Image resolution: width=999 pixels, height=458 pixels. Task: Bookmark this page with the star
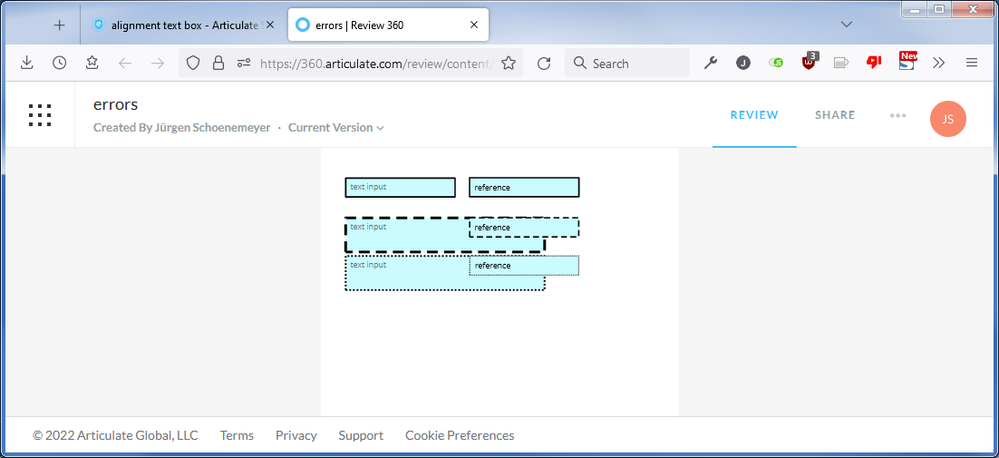pyautogui.click(x=509, y=63)
